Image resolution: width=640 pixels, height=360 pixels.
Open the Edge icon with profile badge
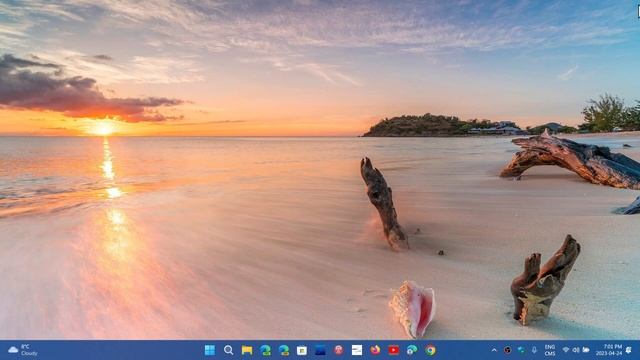coord(412,350)
